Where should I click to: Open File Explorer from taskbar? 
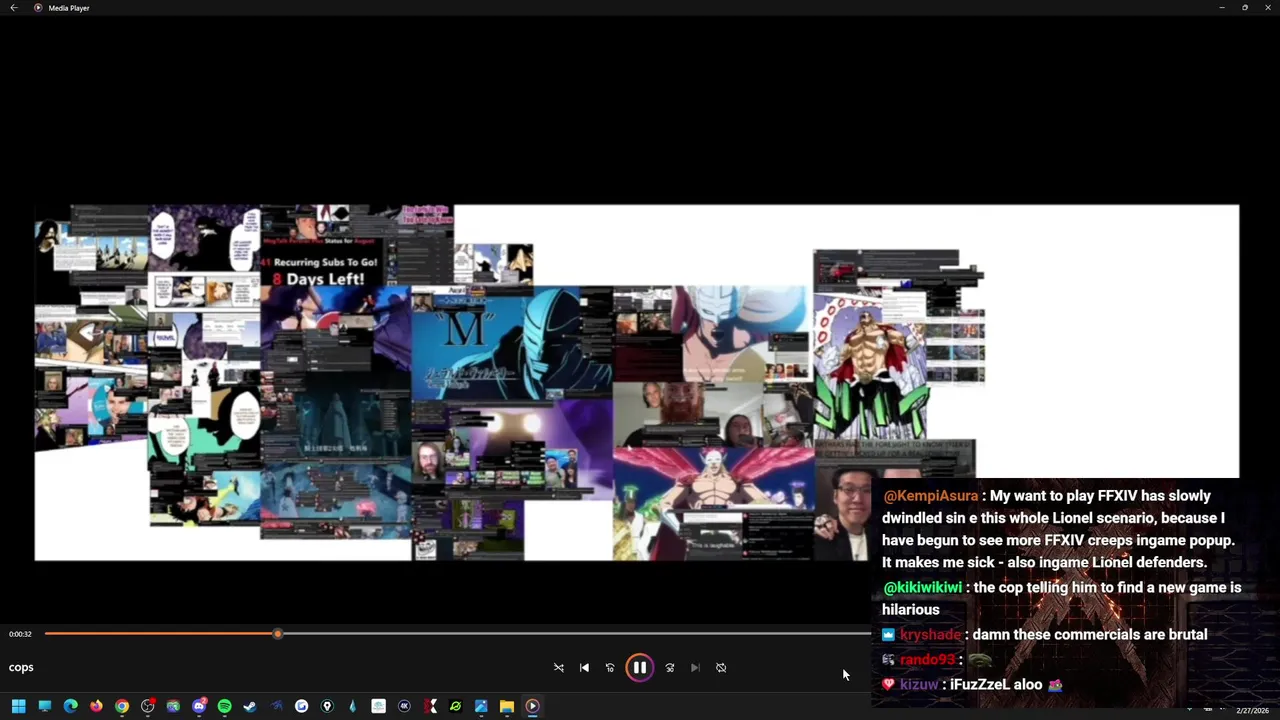coord(507,706)
